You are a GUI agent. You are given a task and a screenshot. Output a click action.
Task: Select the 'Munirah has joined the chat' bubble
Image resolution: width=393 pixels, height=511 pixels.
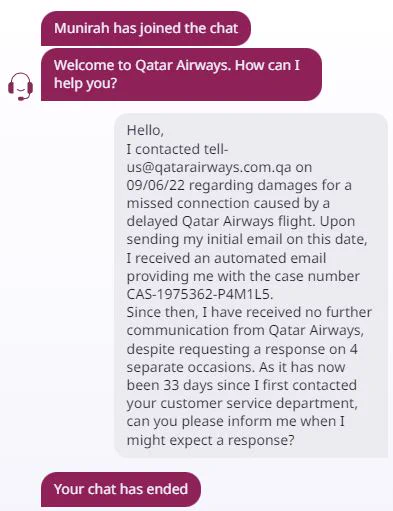pos(146,28)
